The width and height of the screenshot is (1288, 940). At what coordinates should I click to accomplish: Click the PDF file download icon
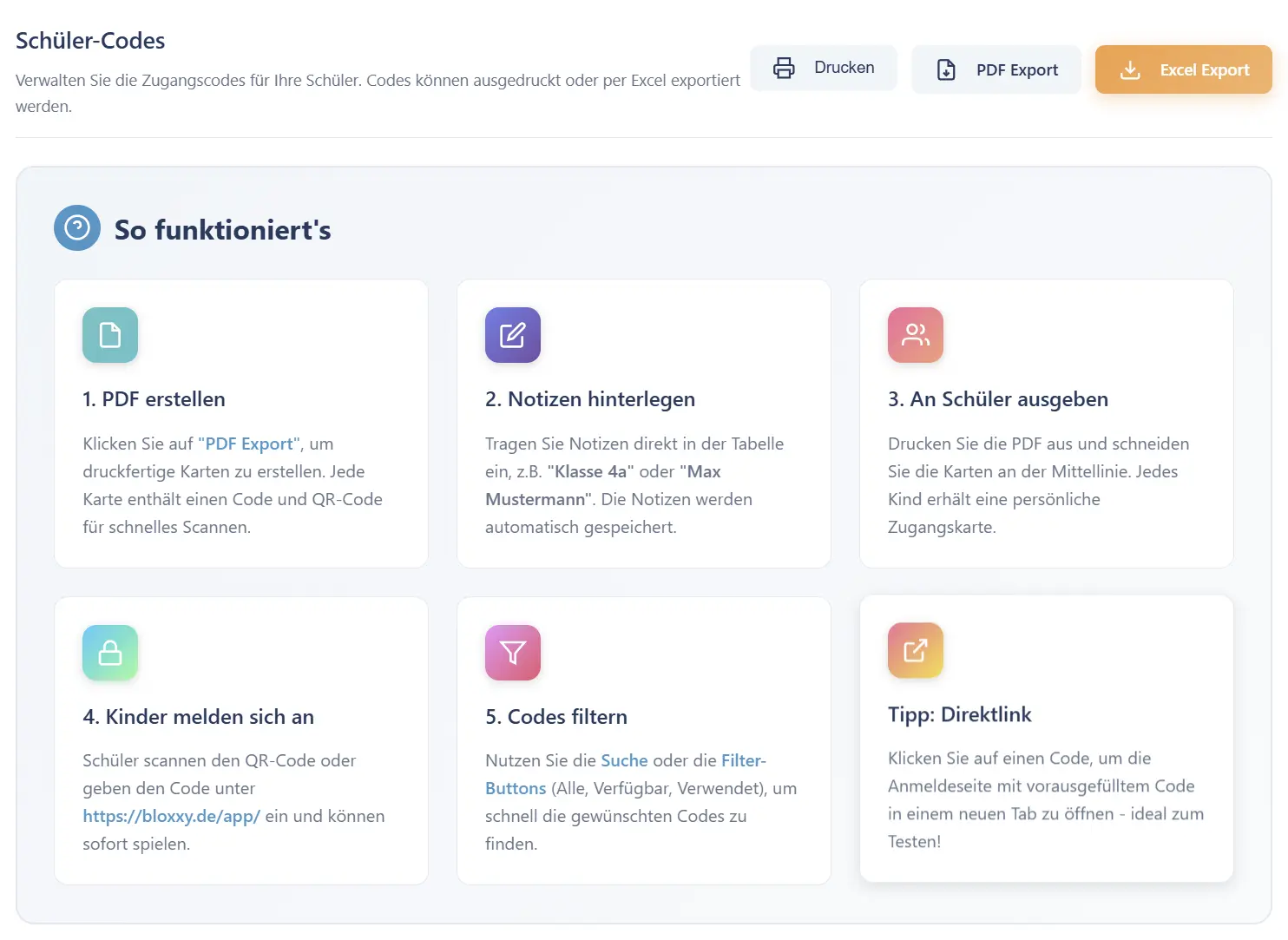coord(946,69)
